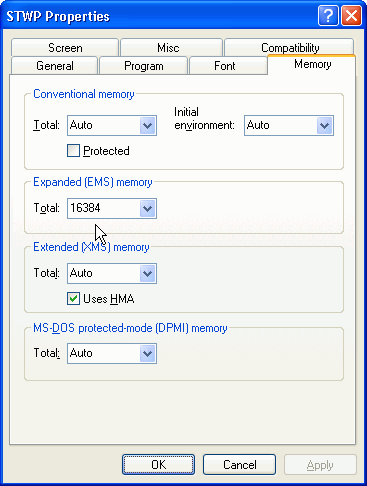This screenshot has height=486, width=367.
Task: Switch to the Screen tab
Action: point(65,48)
